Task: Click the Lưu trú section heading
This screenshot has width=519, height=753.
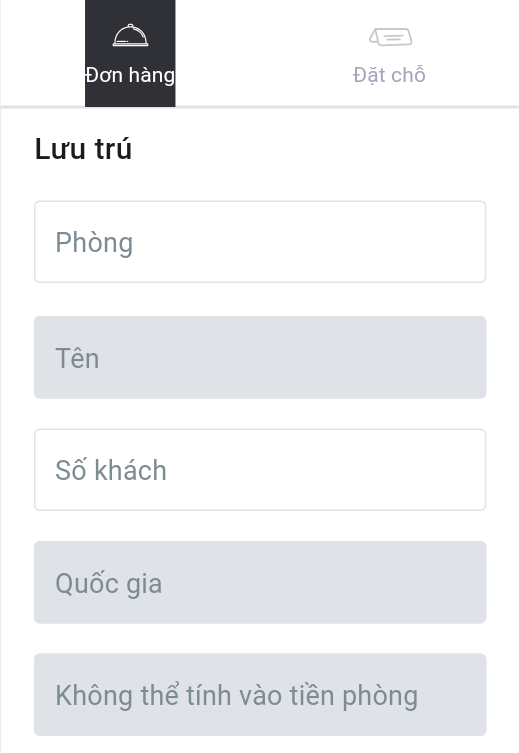Action: click(x=83, y=148)
